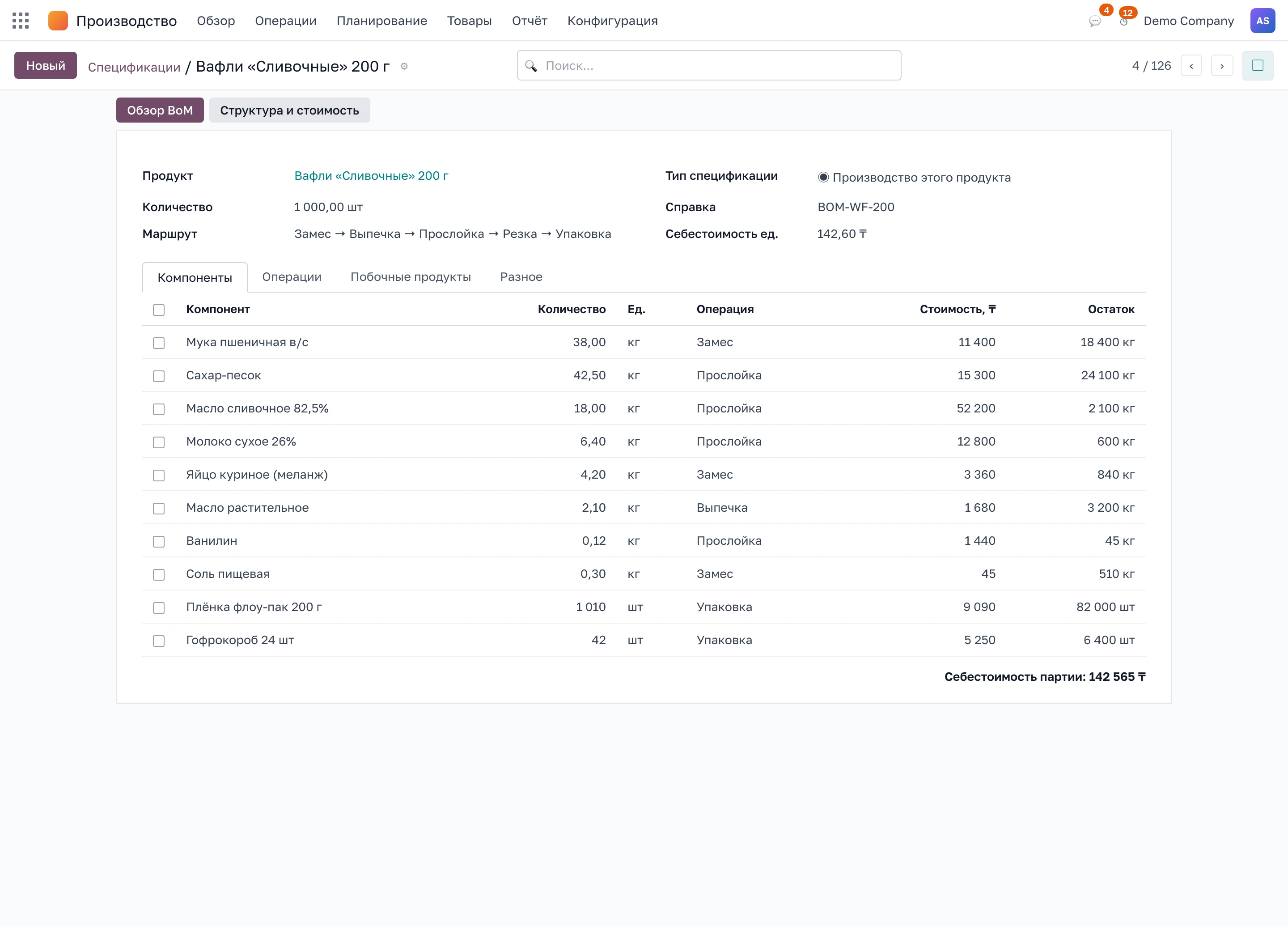The width and height of the screenshot is (1288, 926).
Task: Click Себестоимость ед. value 142,60 ₸
Action: coord(842,234)
